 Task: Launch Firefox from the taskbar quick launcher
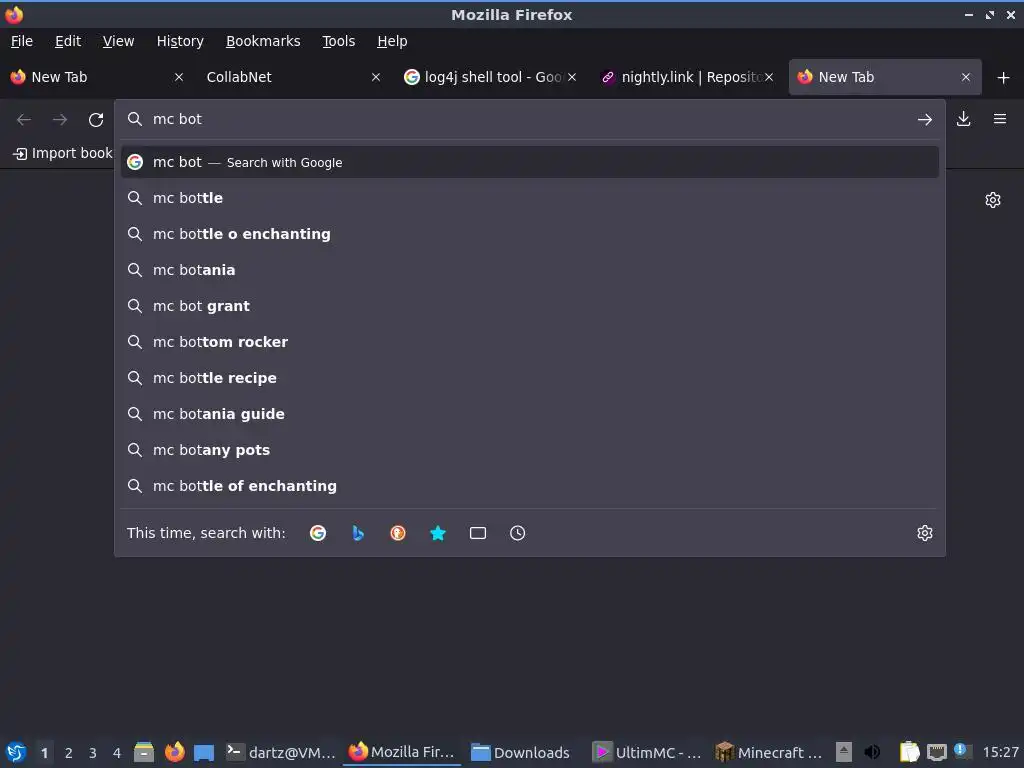tap(174, 752)
